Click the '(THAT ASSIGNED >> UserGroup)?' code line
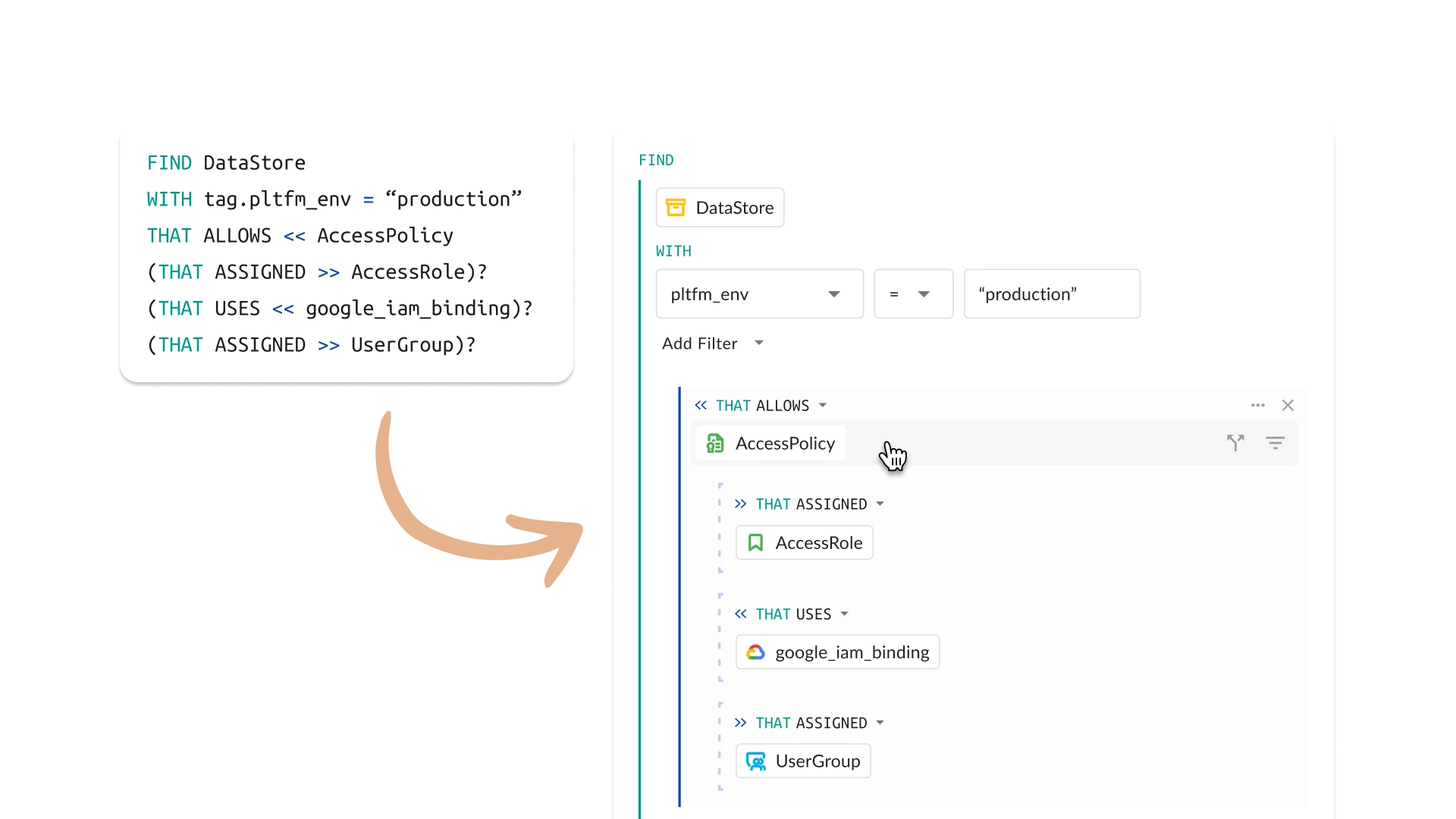Image resolution: width=1456 pixels, height=819 pixels. pyautogui.click(x=311, y=345)
